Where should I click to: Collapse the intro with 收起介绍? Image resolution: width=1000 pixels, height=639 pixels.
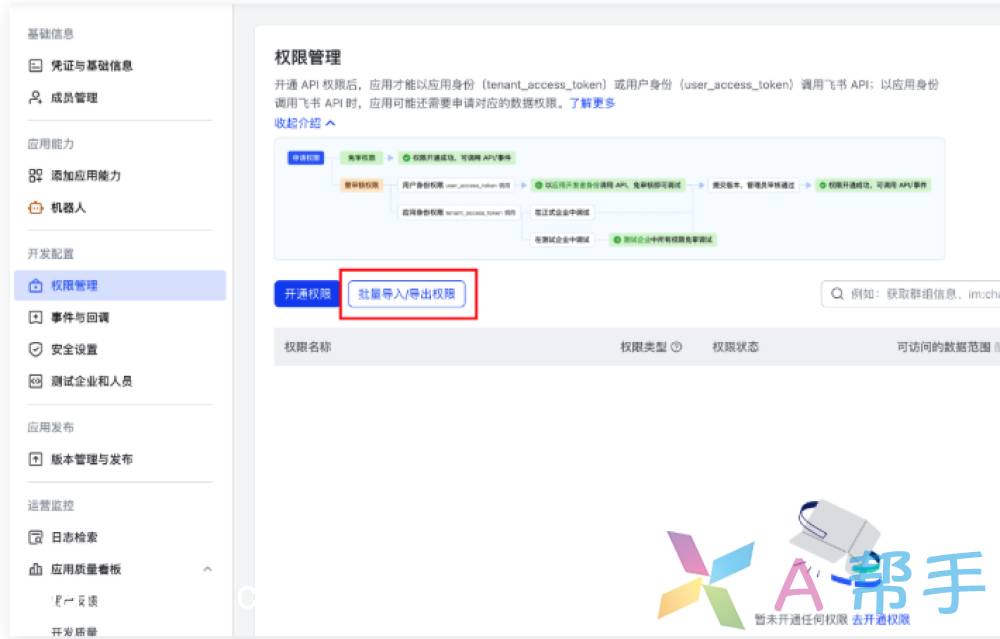[x=304, y=123]
